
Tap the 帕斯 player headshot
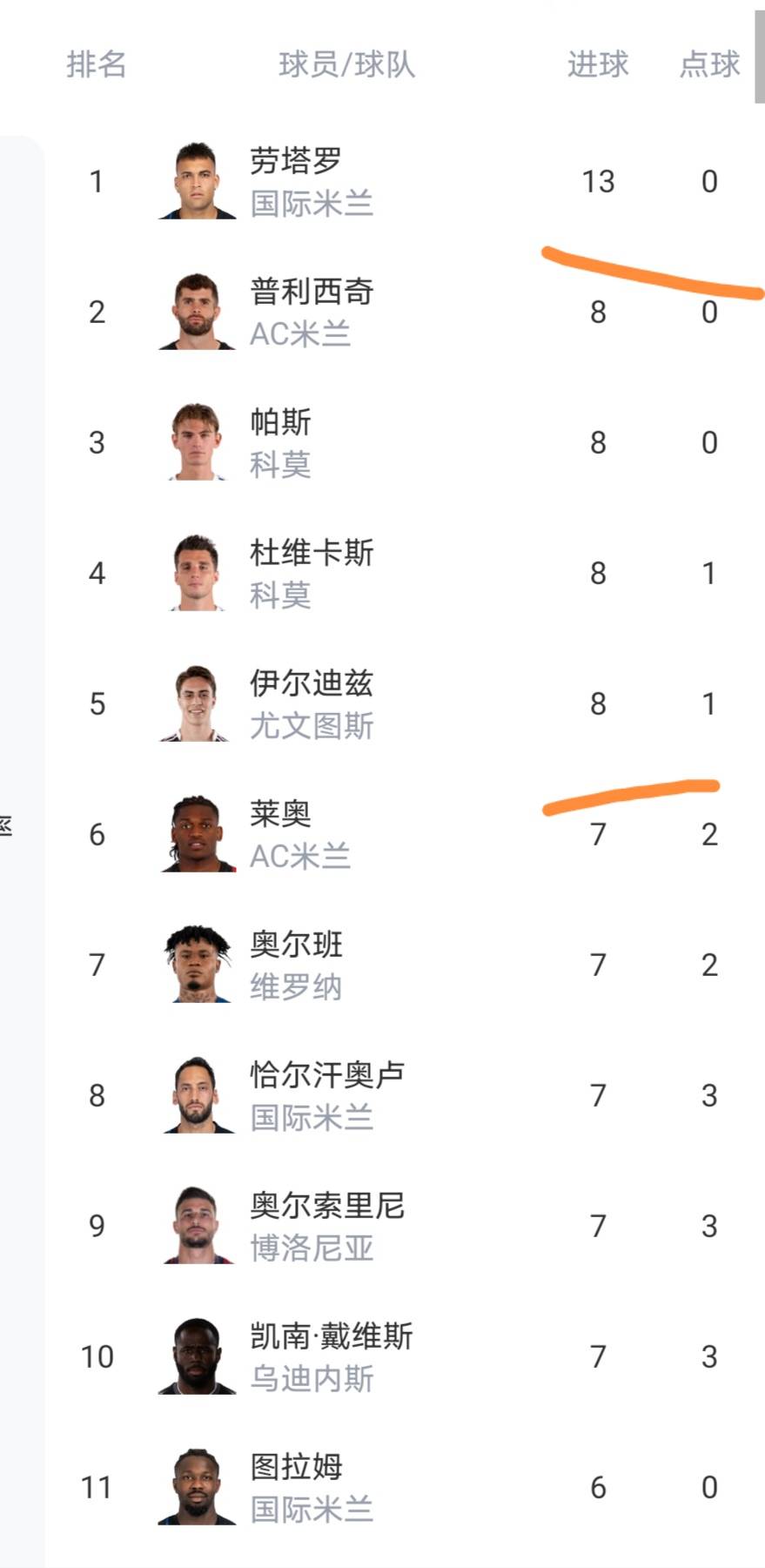(198, 442)
